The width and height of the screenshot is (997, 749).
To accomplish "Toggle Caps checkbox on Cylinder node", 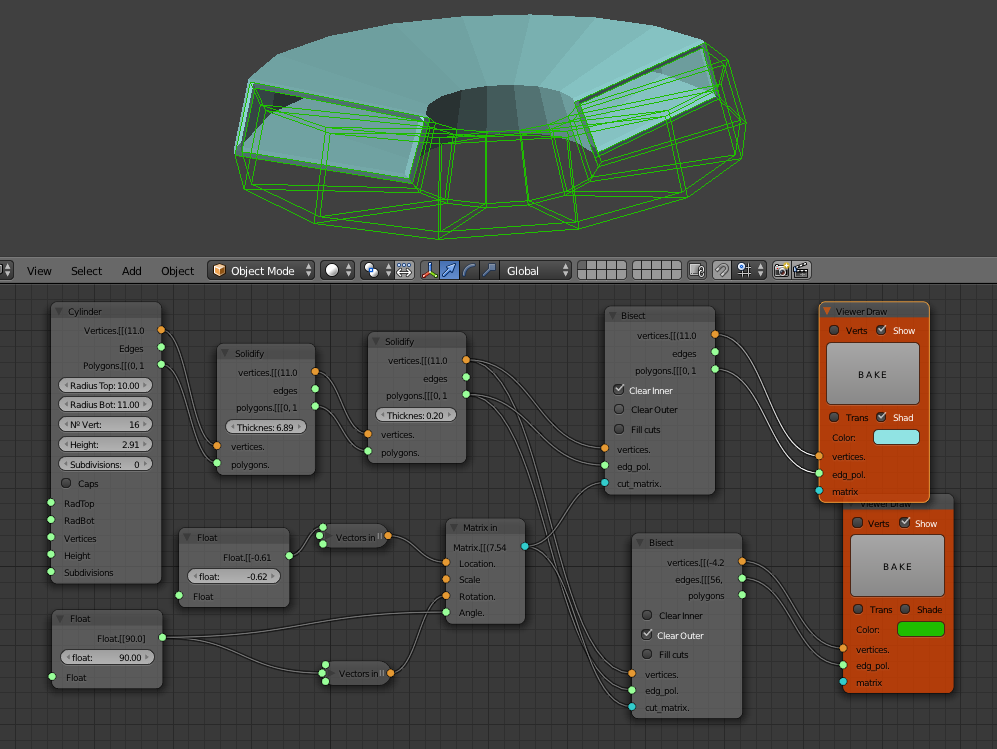I will pyautogui.click(x=66, y=483).
